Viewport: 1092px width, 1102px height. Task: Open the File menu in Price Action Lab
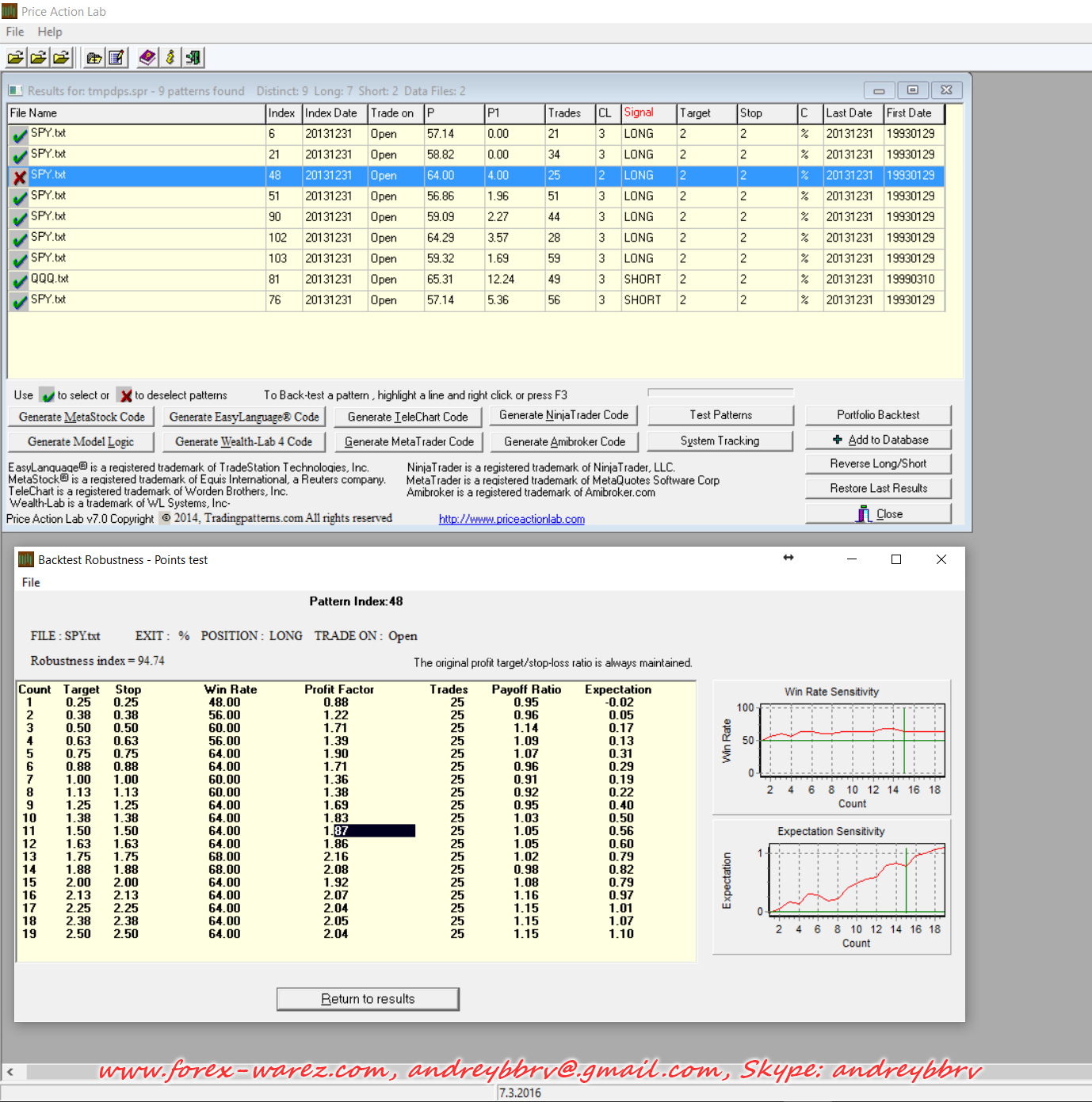click(15, 32)
